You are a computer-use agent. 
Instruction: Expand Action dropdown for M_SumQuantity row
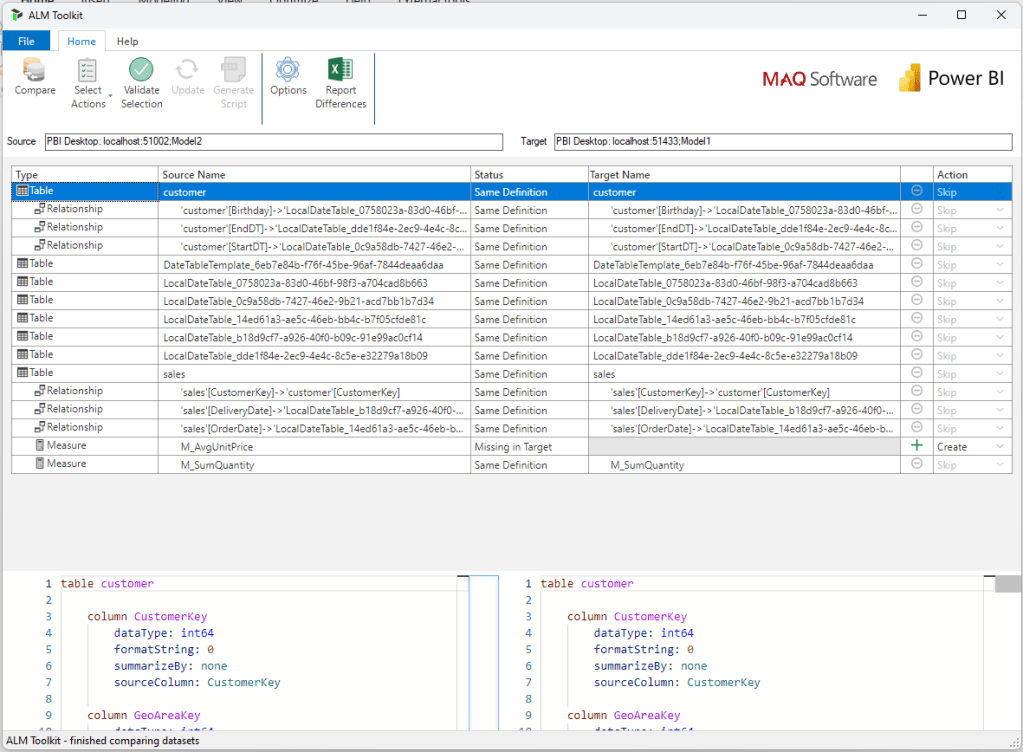(999, 465)
